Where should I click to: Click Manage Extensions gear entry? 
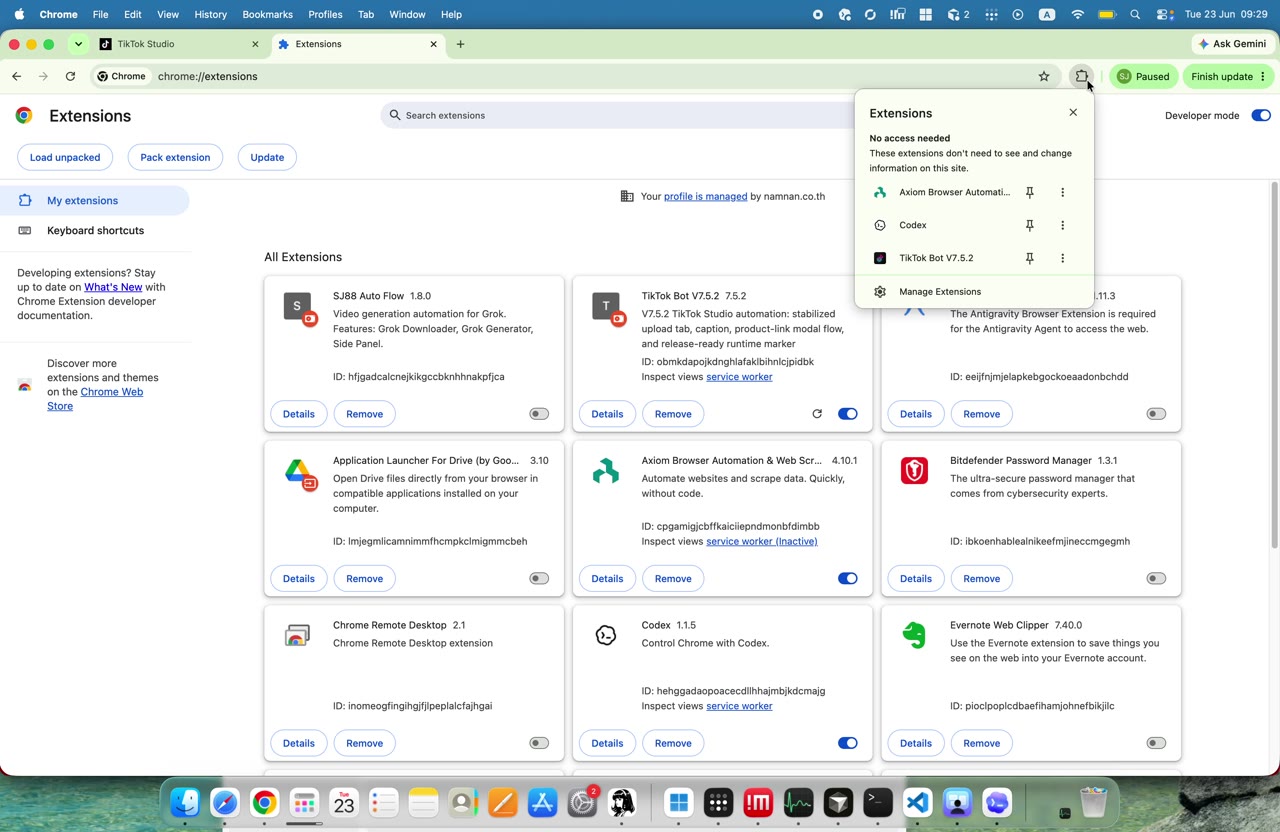pyautogui.click(x=974, y=292)
